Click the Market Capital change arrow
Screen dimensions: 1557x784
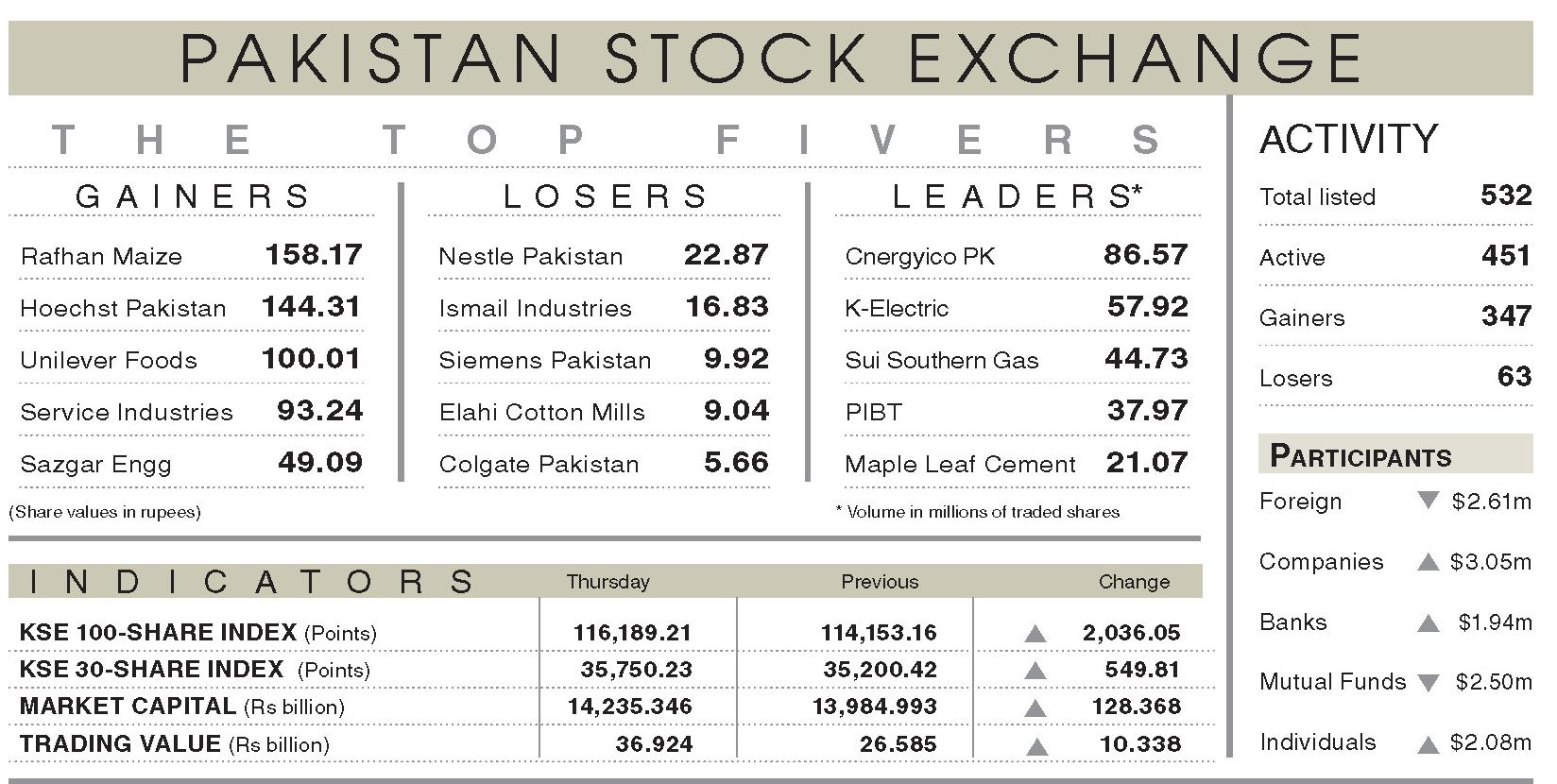click(x=1035, y=707)
